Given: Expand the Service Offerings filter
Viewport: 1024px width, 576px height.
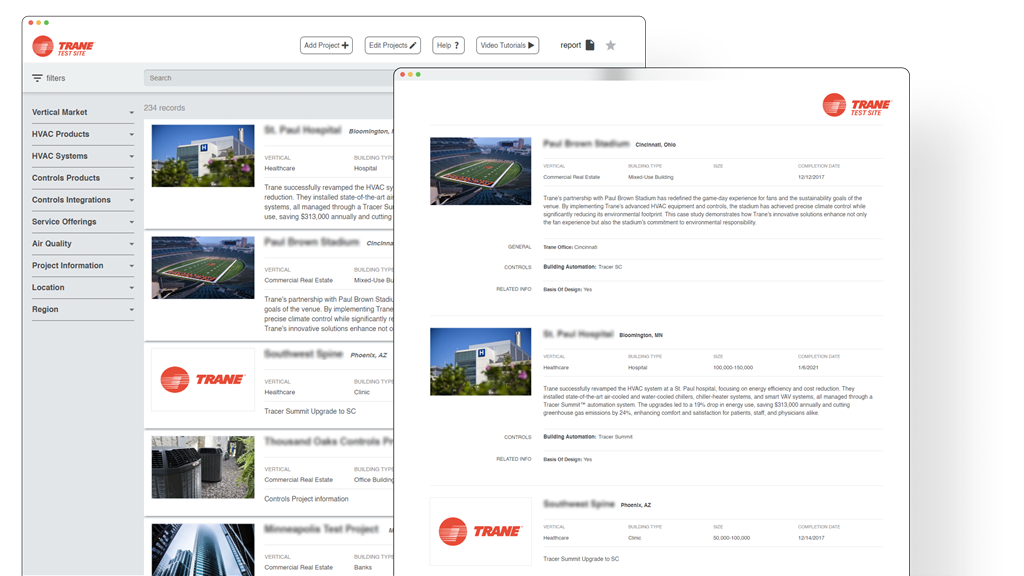Looking at the screenshot, I should [x=82, y=221].
